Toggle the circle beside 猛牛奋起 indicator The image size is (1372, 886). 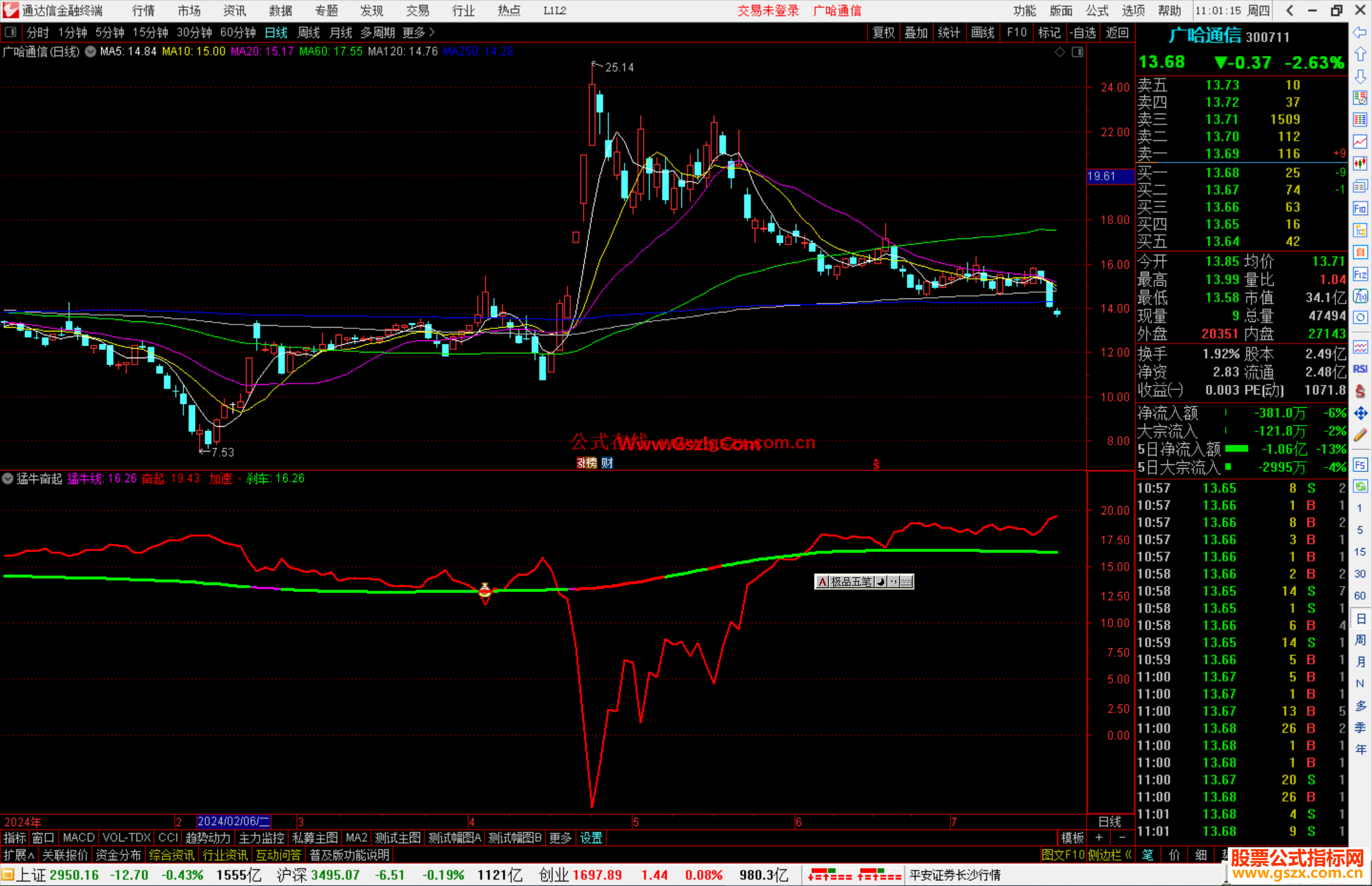[8, 478]
